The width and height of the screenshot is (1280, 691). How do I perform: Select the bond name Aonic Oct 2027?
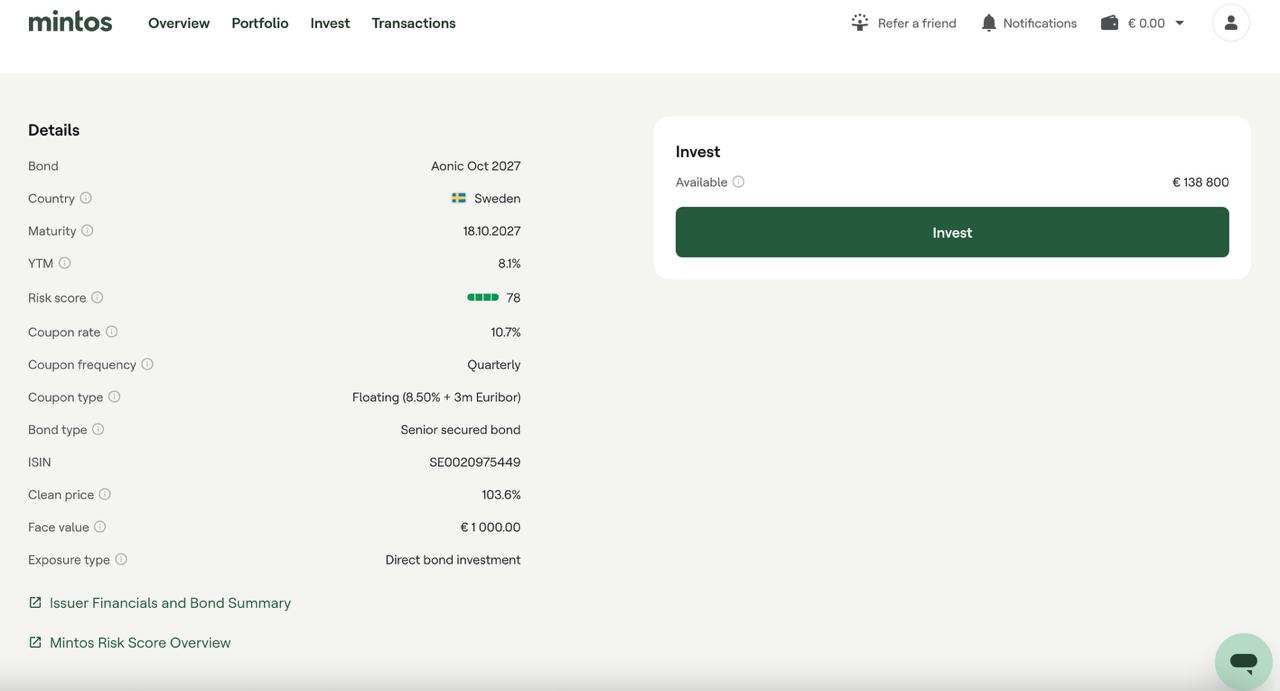tap(476, 166)
